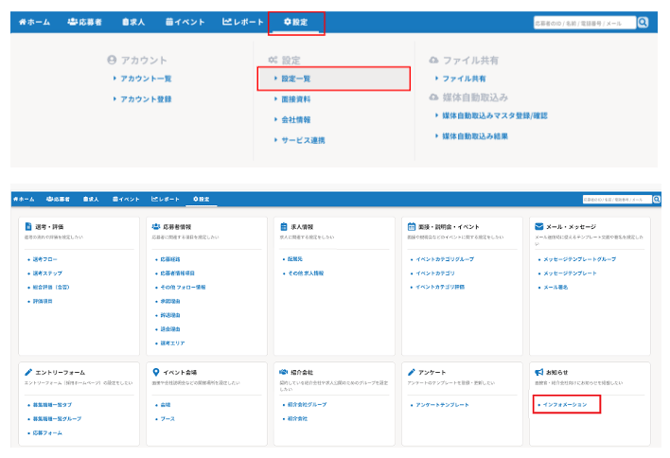Open the インフォメーション link under お知らせ

click(x=566, y=405)
